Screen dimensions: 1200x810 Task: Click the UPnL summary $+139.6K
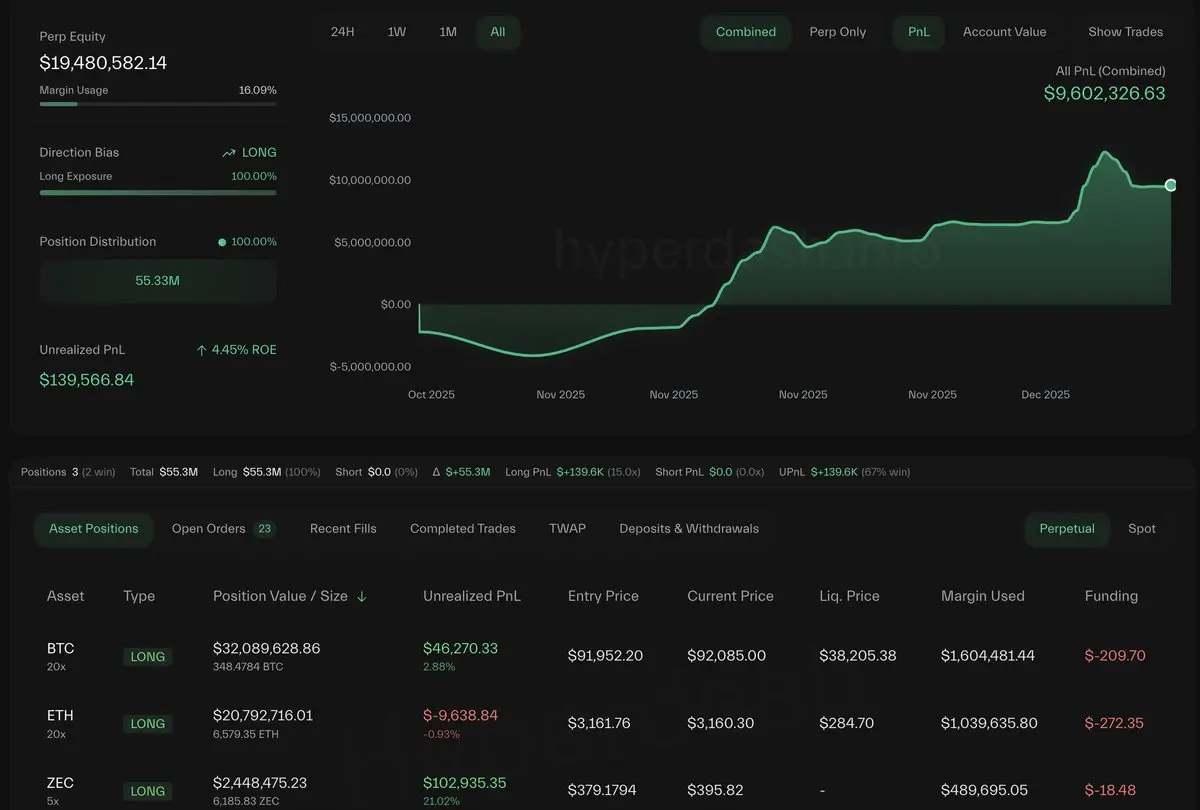pyautogui.click(x=834, y=472)
